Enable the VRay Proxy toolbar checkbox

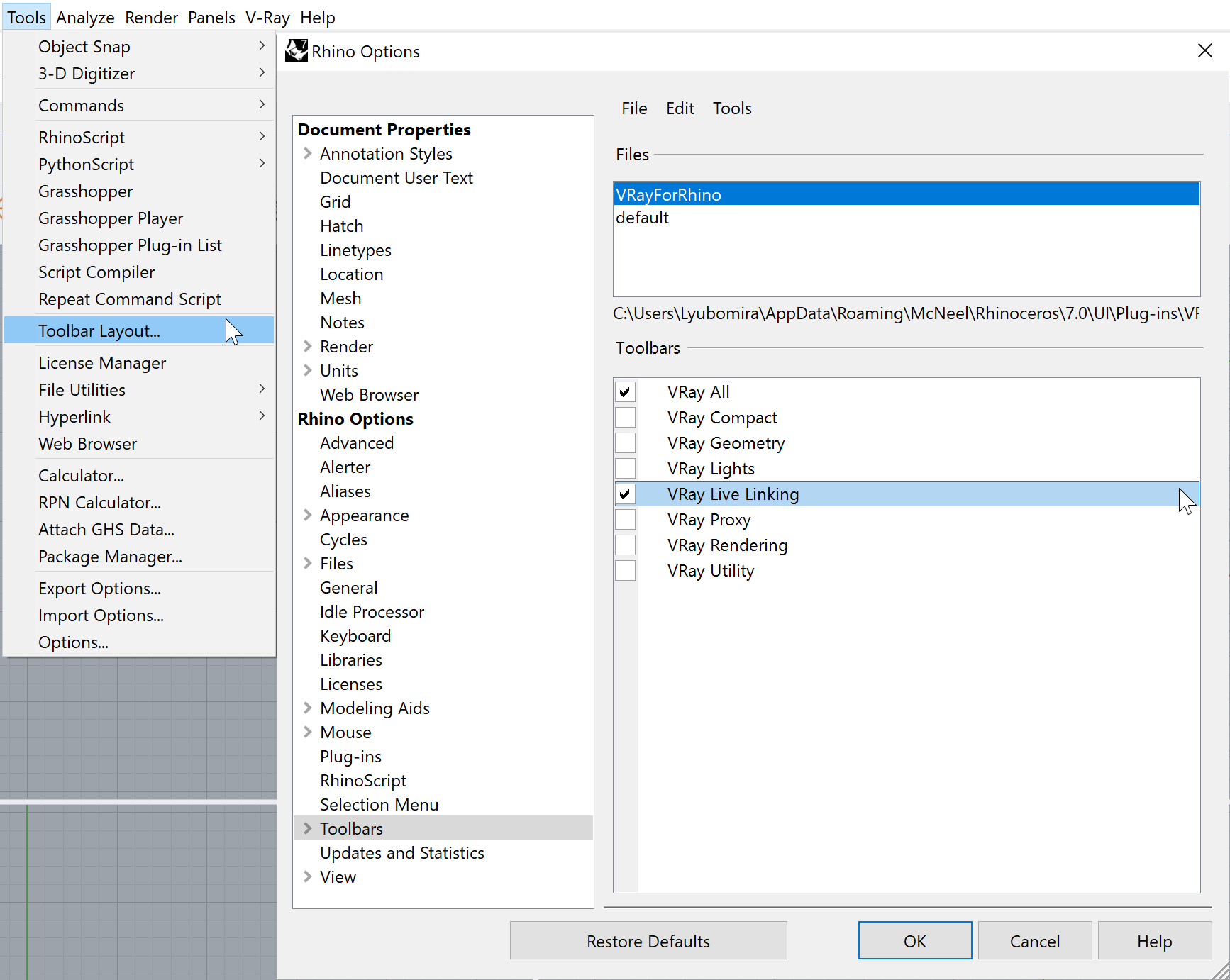[x=625, y=520]
